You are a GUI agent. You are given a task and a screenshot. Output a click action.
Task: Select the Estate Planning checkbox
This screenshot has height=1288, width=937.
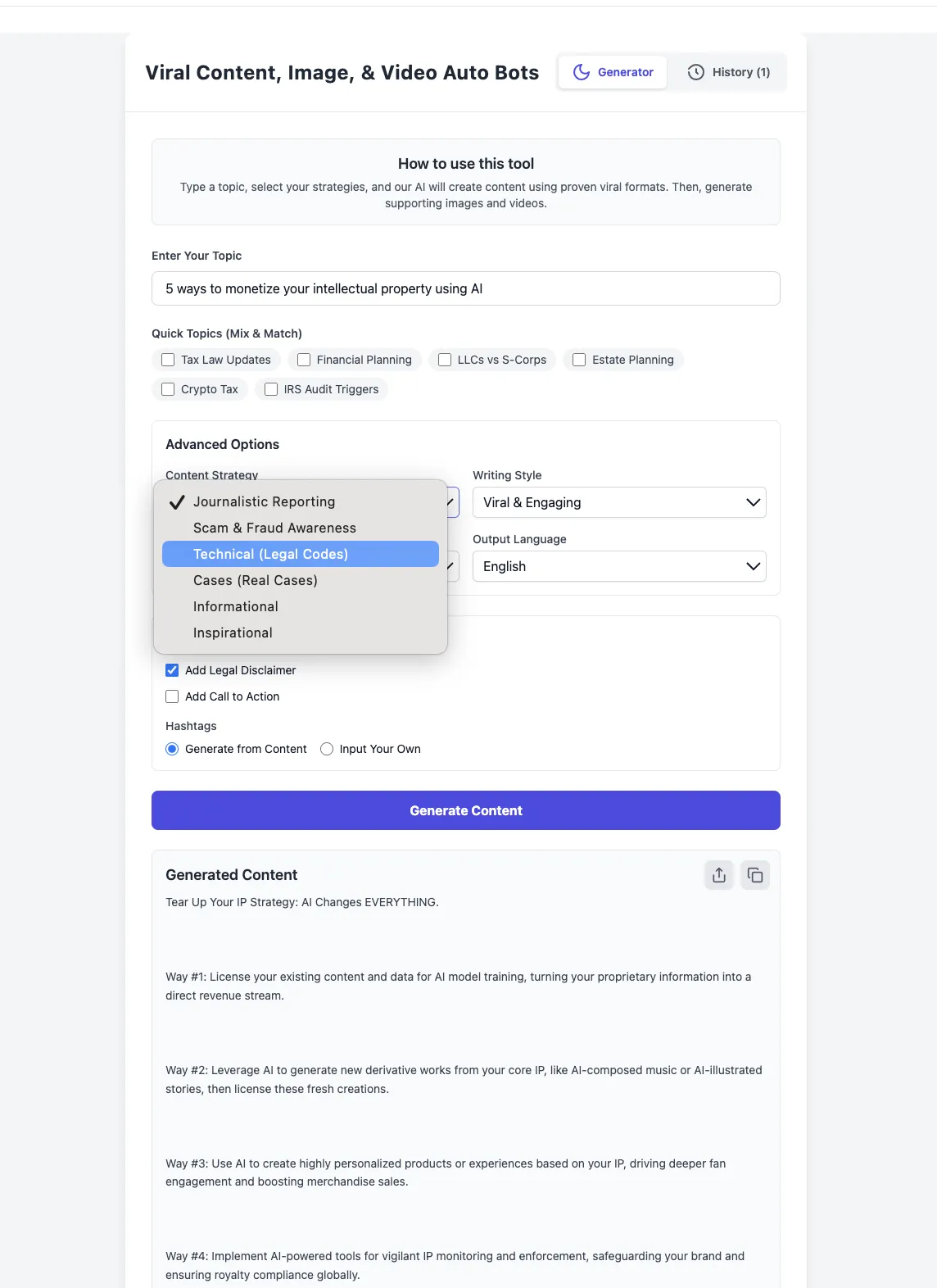(579, 360)
